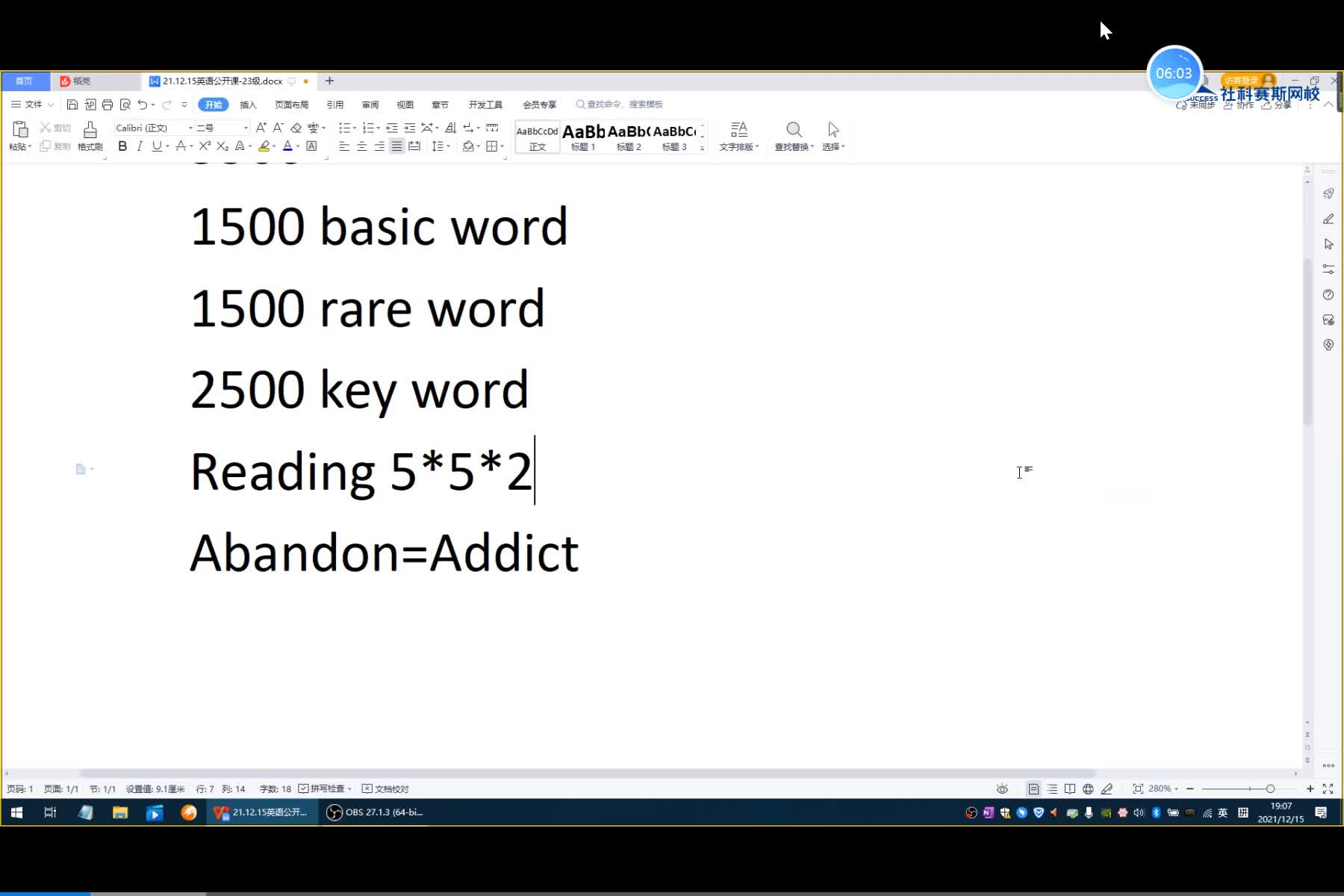Click the Undo arrow icon
Image resolution: width=1344 pixels, height=896 pixels.
point(142,105)
